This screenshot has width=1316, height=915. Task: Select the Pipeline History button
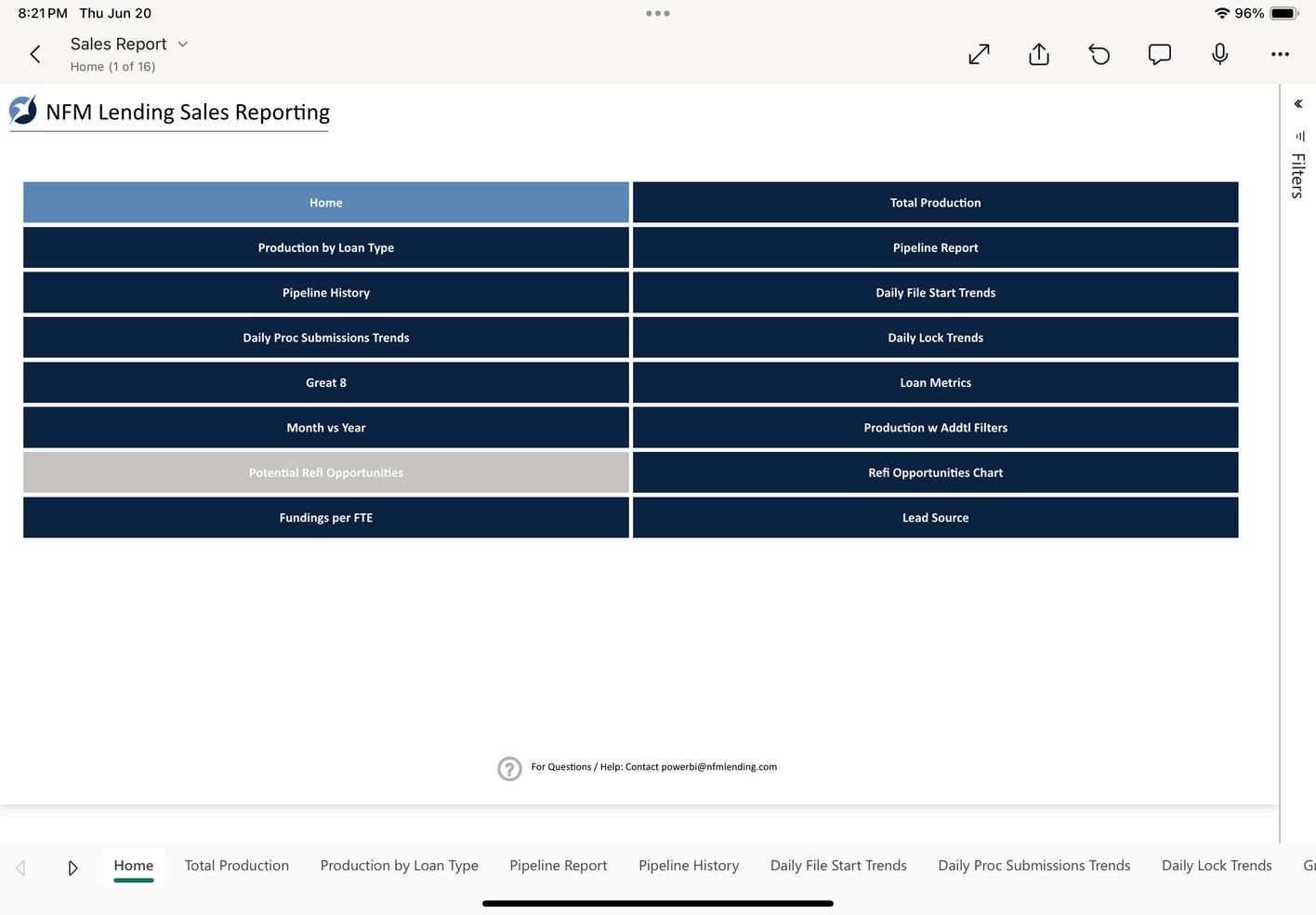coord(326,293)
